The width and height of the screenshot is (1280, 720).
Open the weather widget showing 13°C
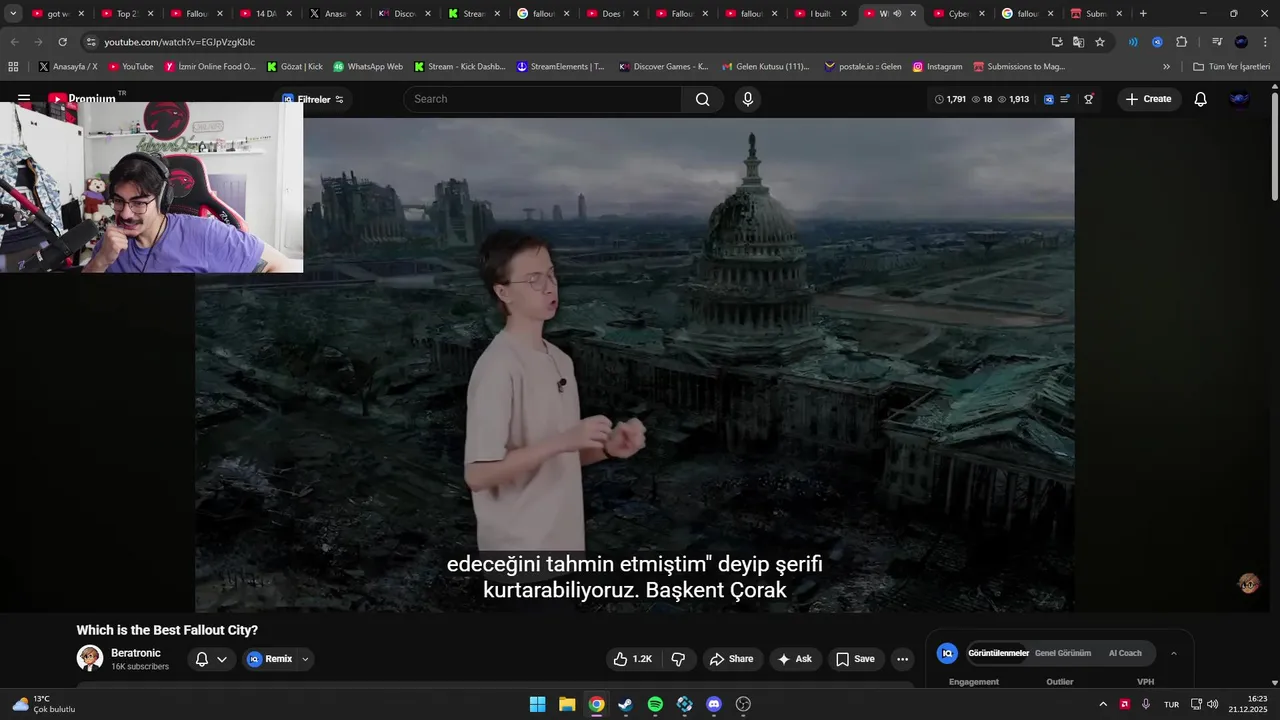[x=44, y=704]
